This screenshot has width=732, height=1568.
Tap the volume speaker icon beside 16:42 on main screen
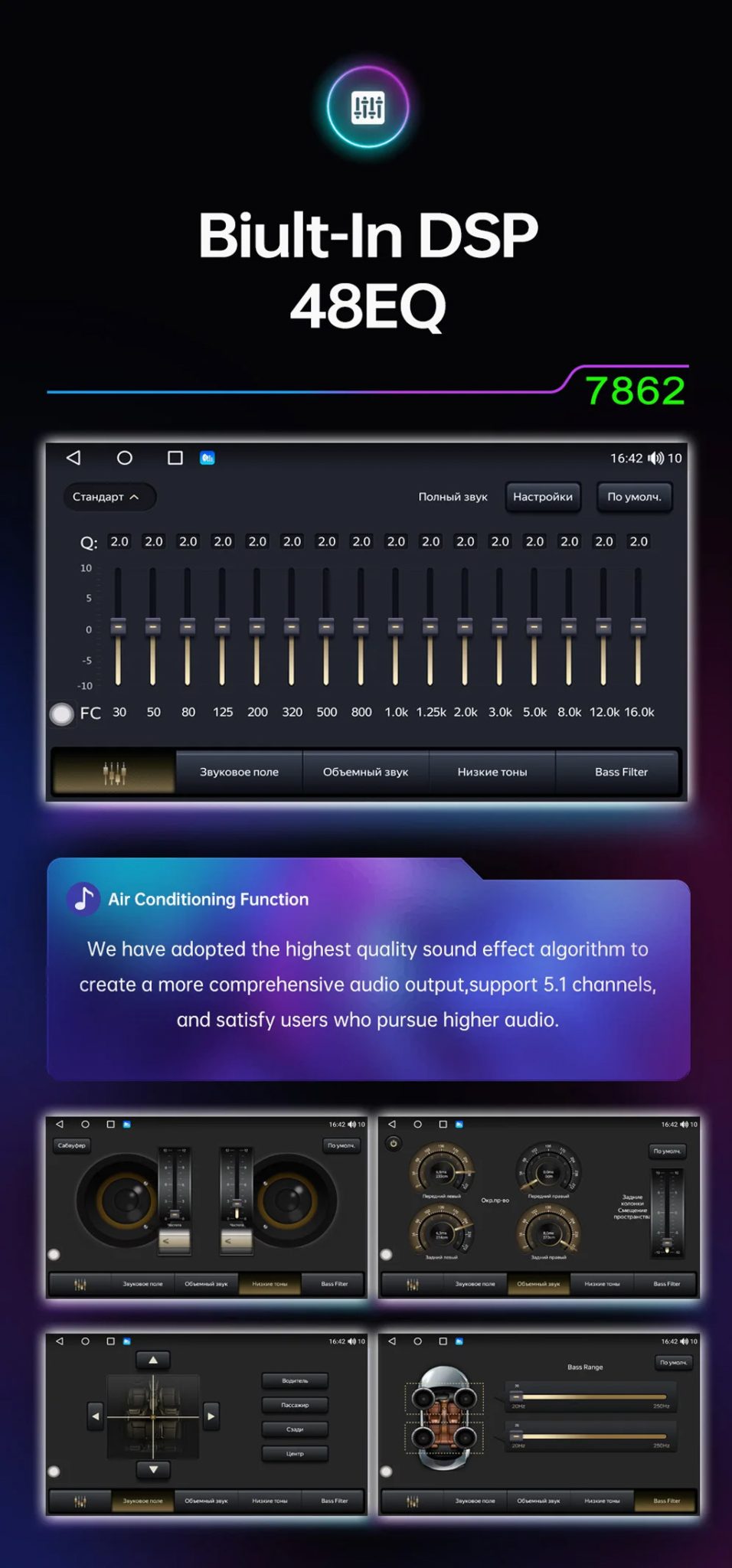655,458
